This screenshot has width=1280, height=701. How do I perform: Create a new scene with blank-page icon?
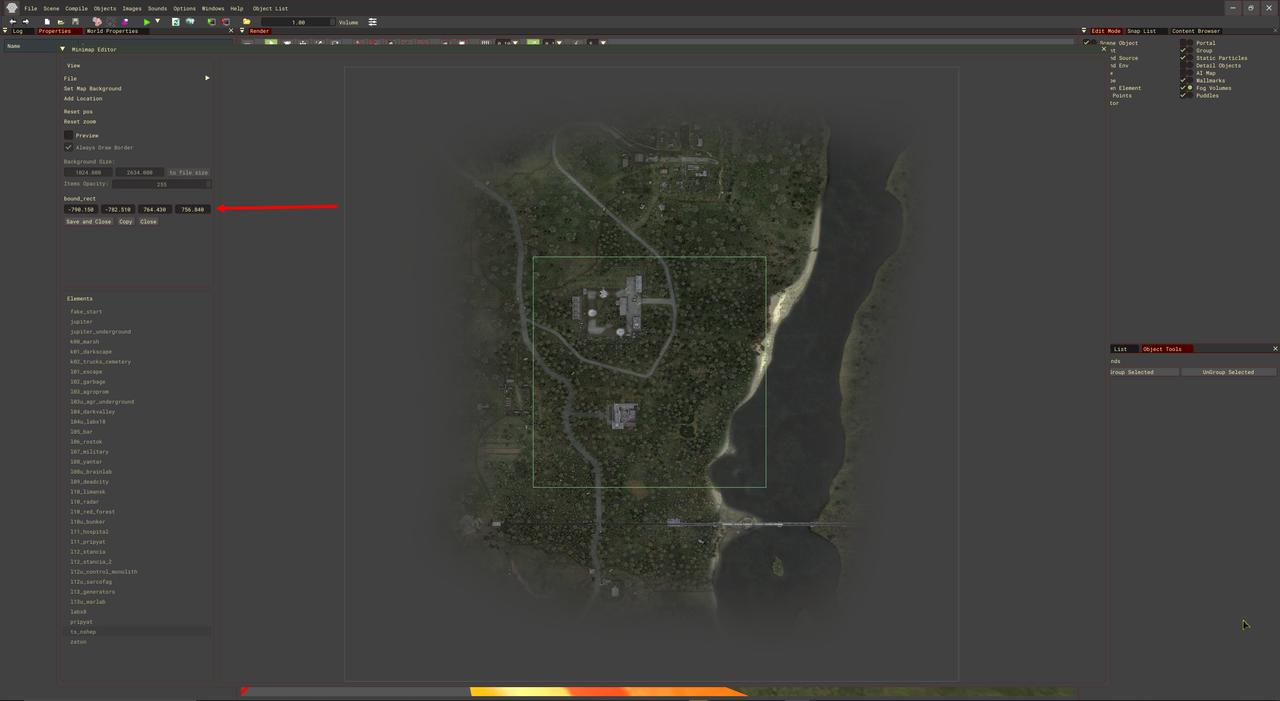47,21
